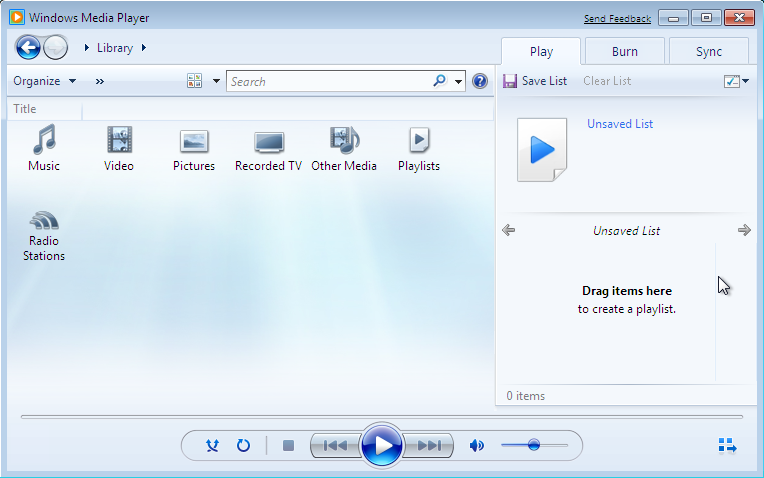Viewport: 764px width, 478px height.
Task: Turn repeat on
Action: pyautogui.click(x=243, y=445)
